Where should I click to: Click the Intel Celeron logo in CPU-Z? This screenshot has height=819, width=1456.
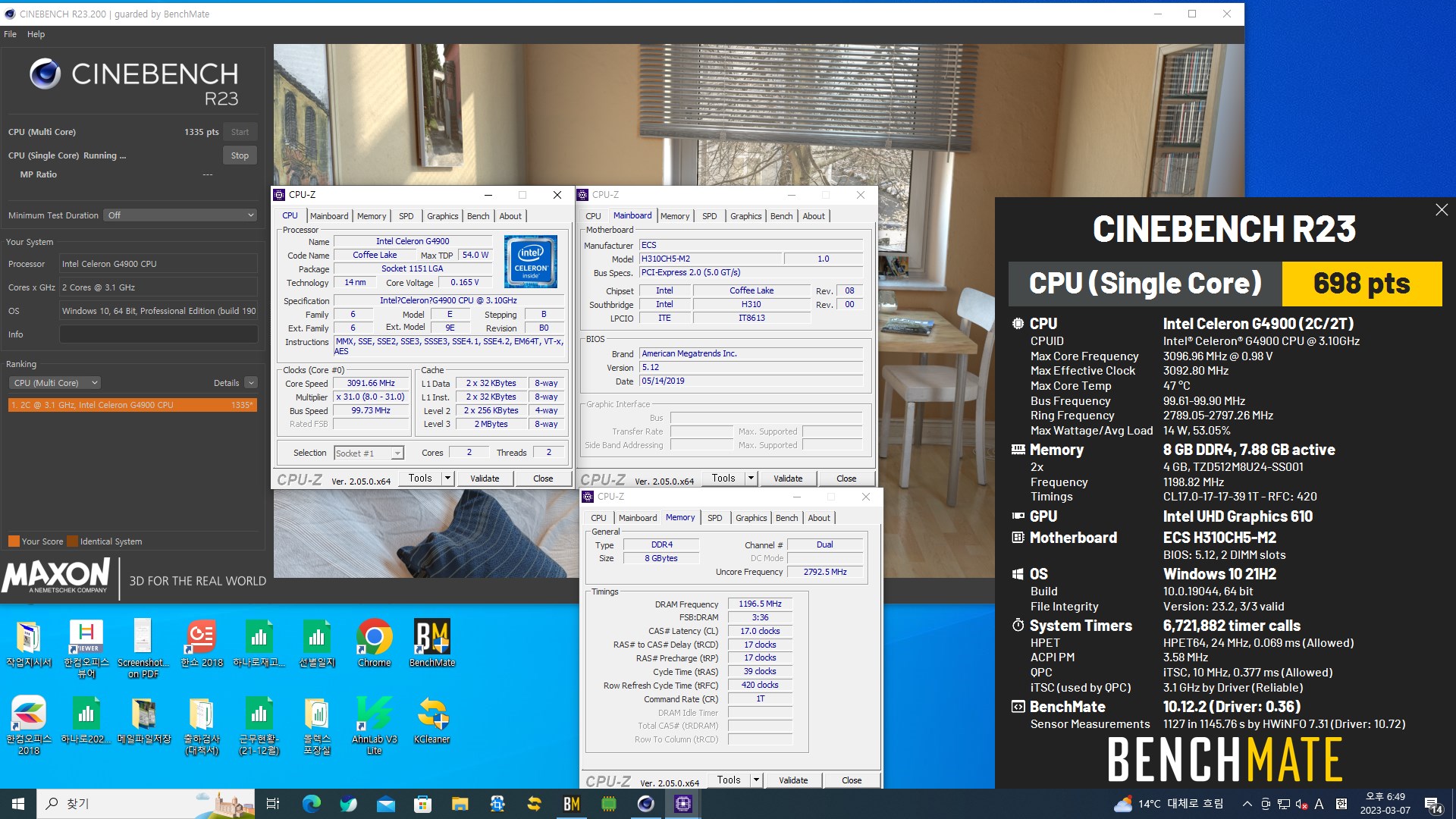coord(531,262)
